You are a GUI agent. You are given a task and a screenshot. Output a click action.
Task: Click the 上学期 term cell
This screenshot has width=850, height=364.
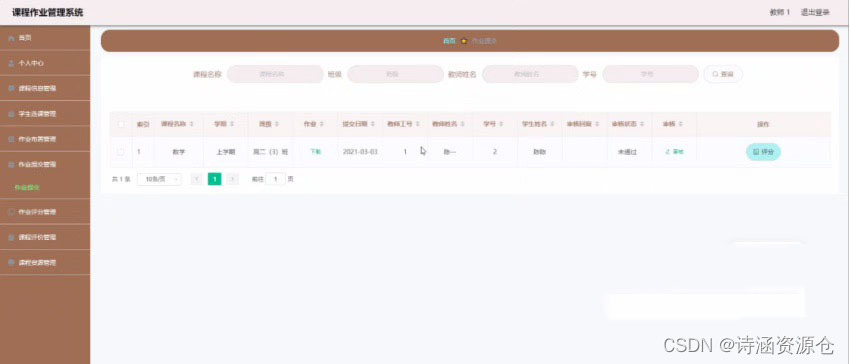[x=226, y=152]
